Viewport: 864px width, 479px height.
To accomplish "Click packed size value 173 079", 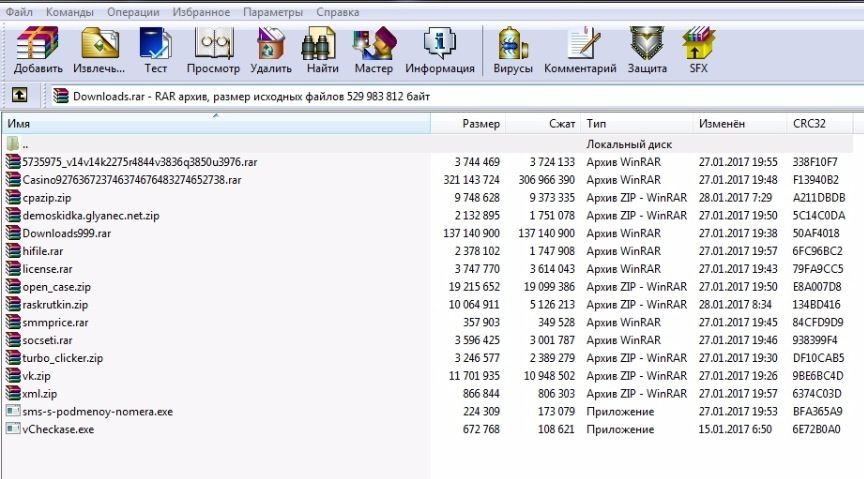I will click(557, 411).
